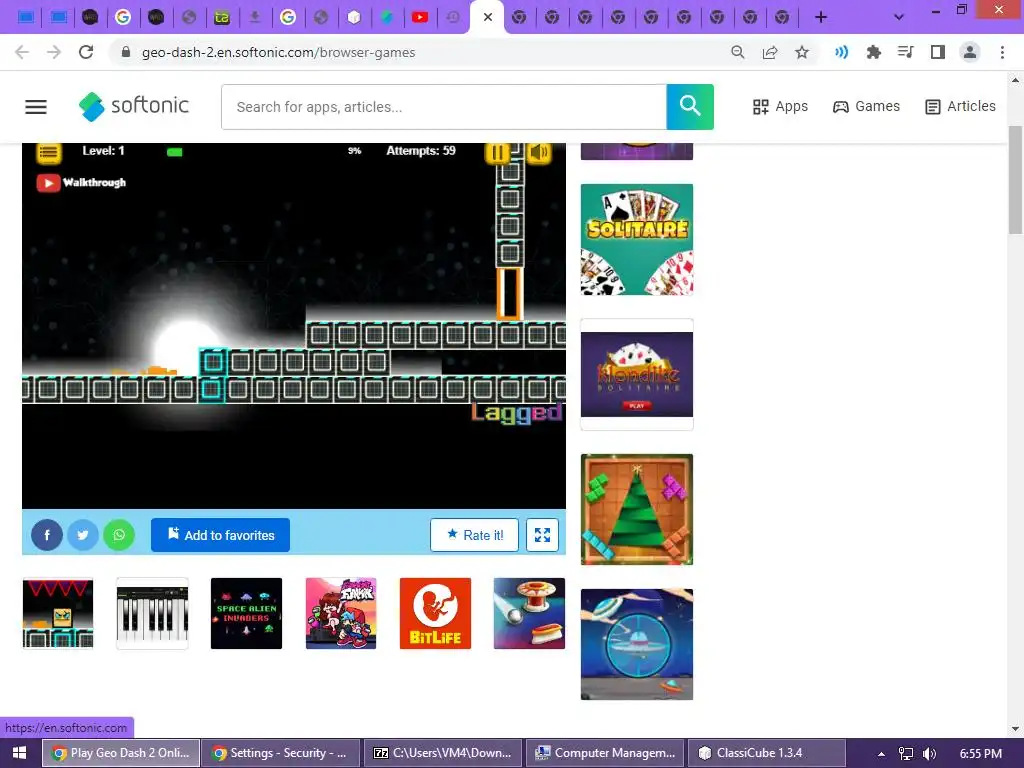
Task: Open the Walkthrough video link
Action: (82, 183)
